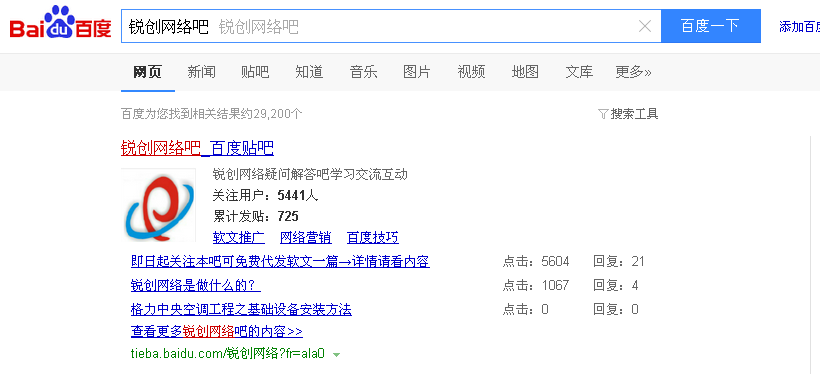The image size is (820, 374).
Task: Open 查看更多锐创网络吧的内容 link
Action: [217, 332]
